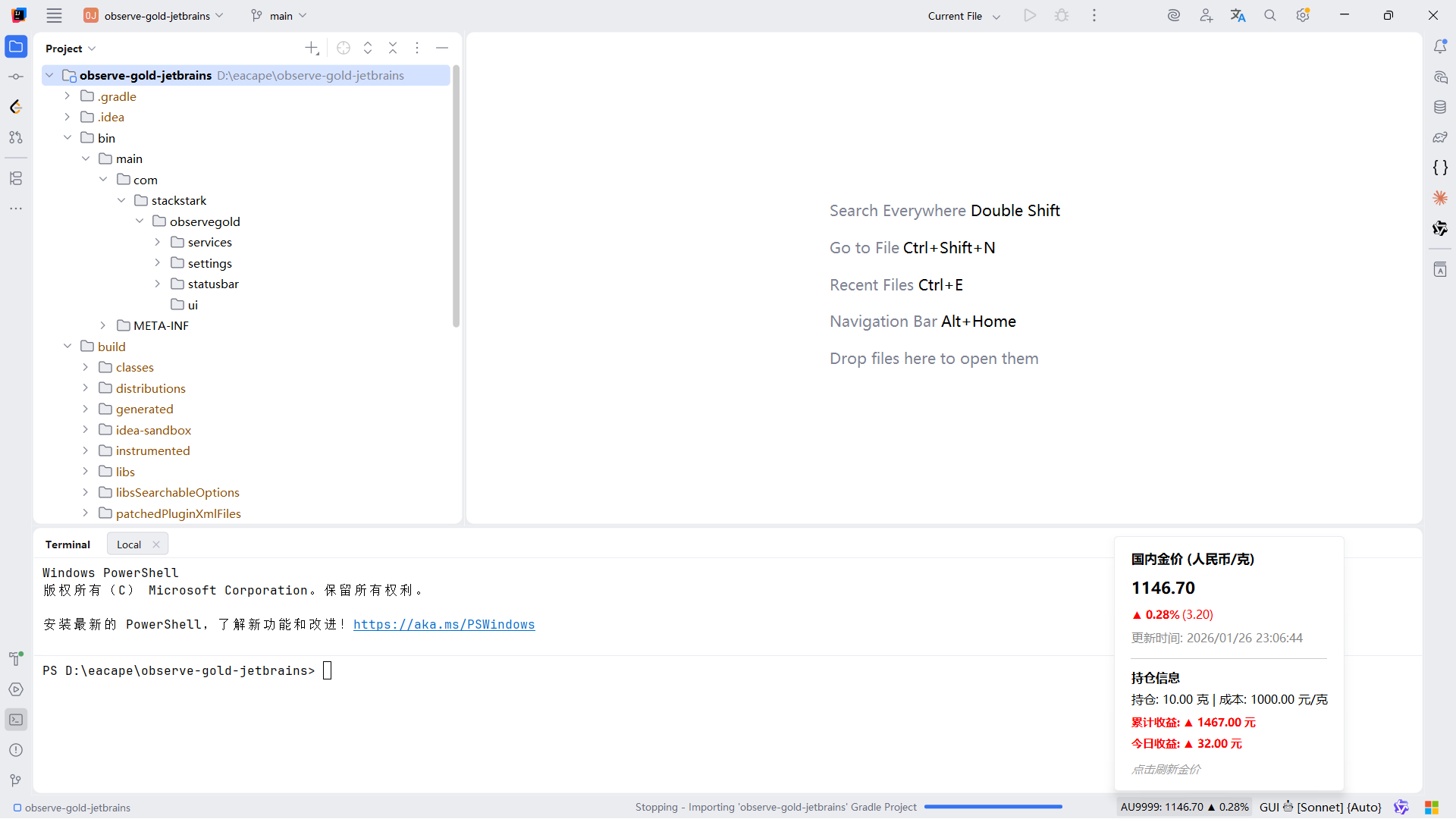The height and width of the screenshot is (819, 1456).
Task: Expand the services folder in tree
Action: 158,242
